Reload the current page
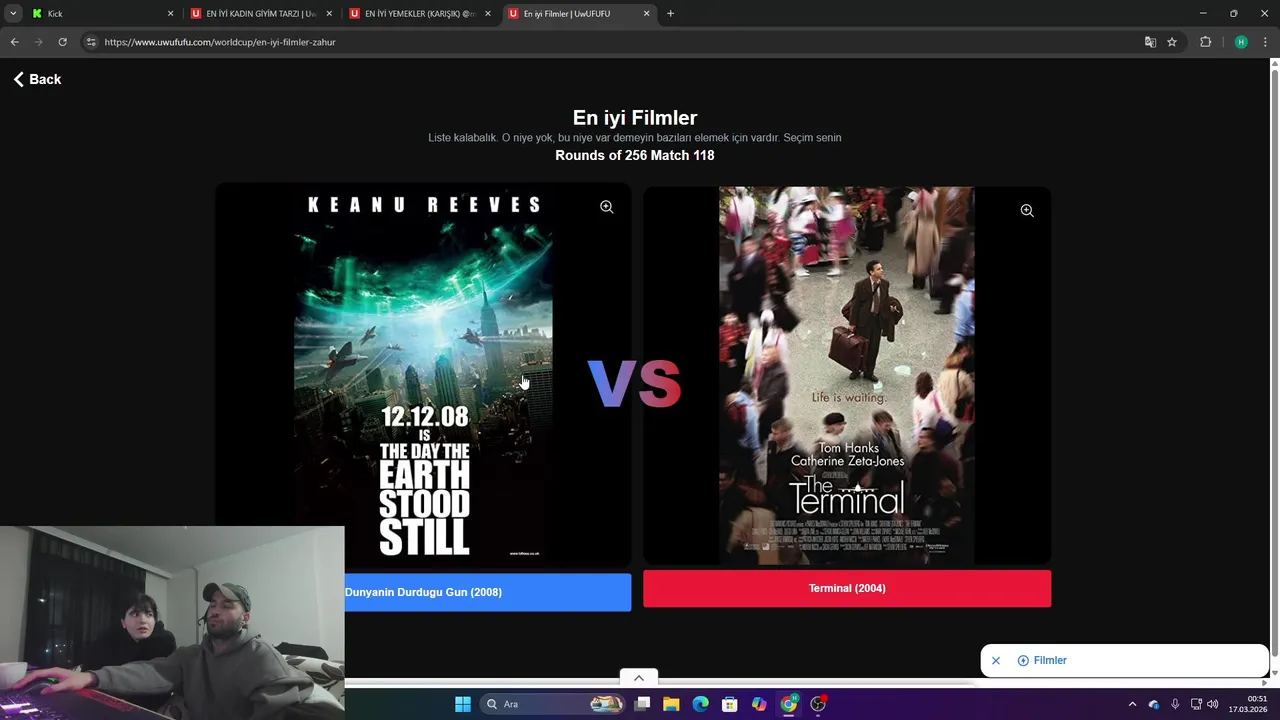 [x=62, y=42]
